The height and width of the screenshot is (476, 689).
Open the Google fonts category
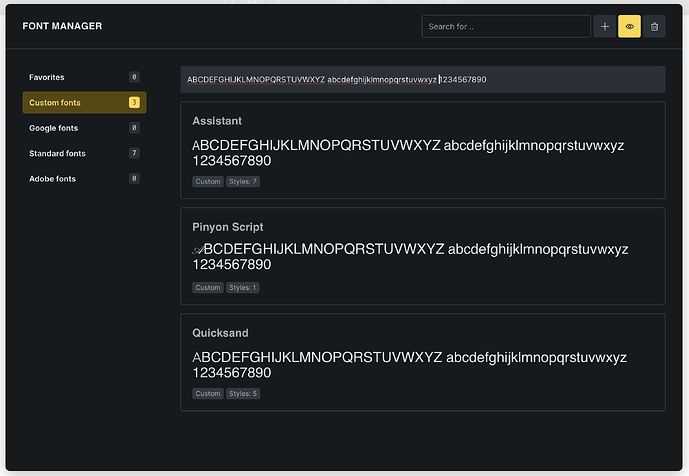[84, 128]
